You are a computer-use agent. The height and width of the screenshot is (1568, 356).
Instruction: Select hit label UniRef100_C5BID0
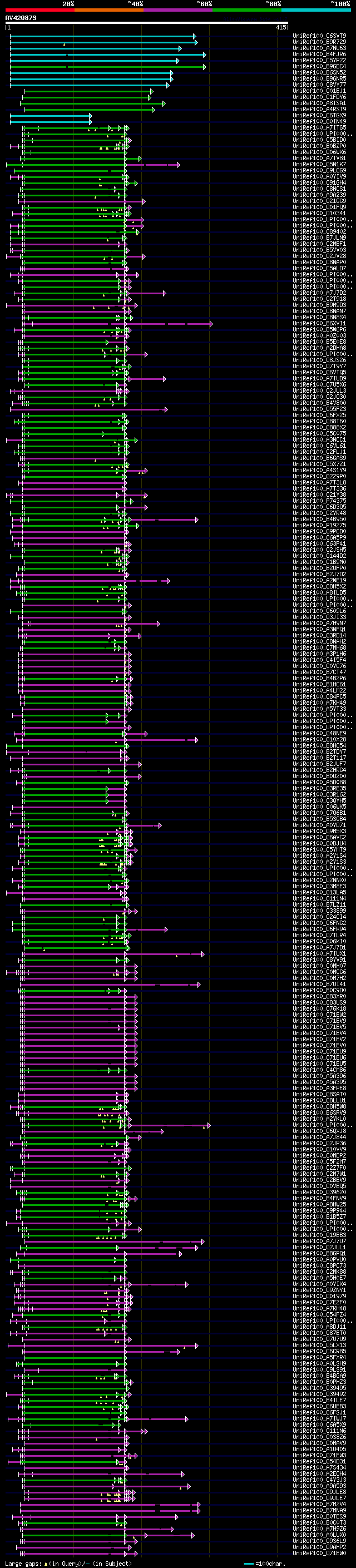tap(319, 140)
